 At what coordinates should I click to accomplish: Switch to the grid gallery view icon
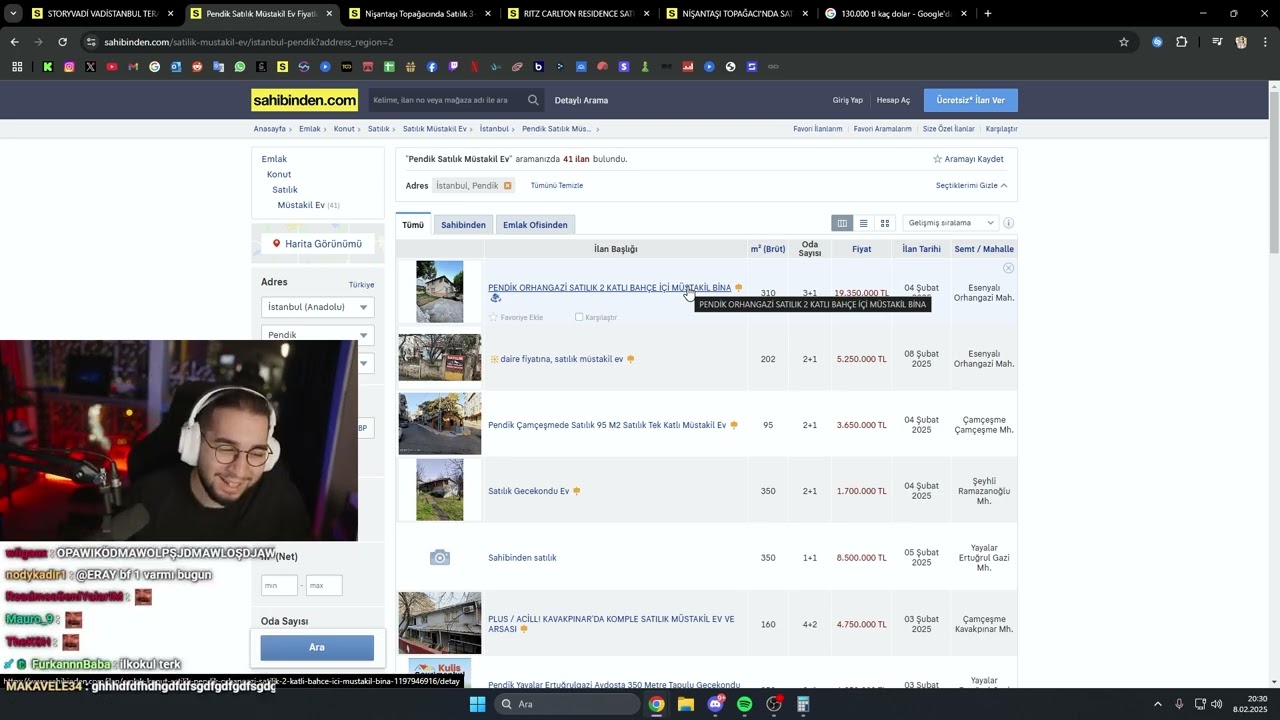tap(884, 223)
